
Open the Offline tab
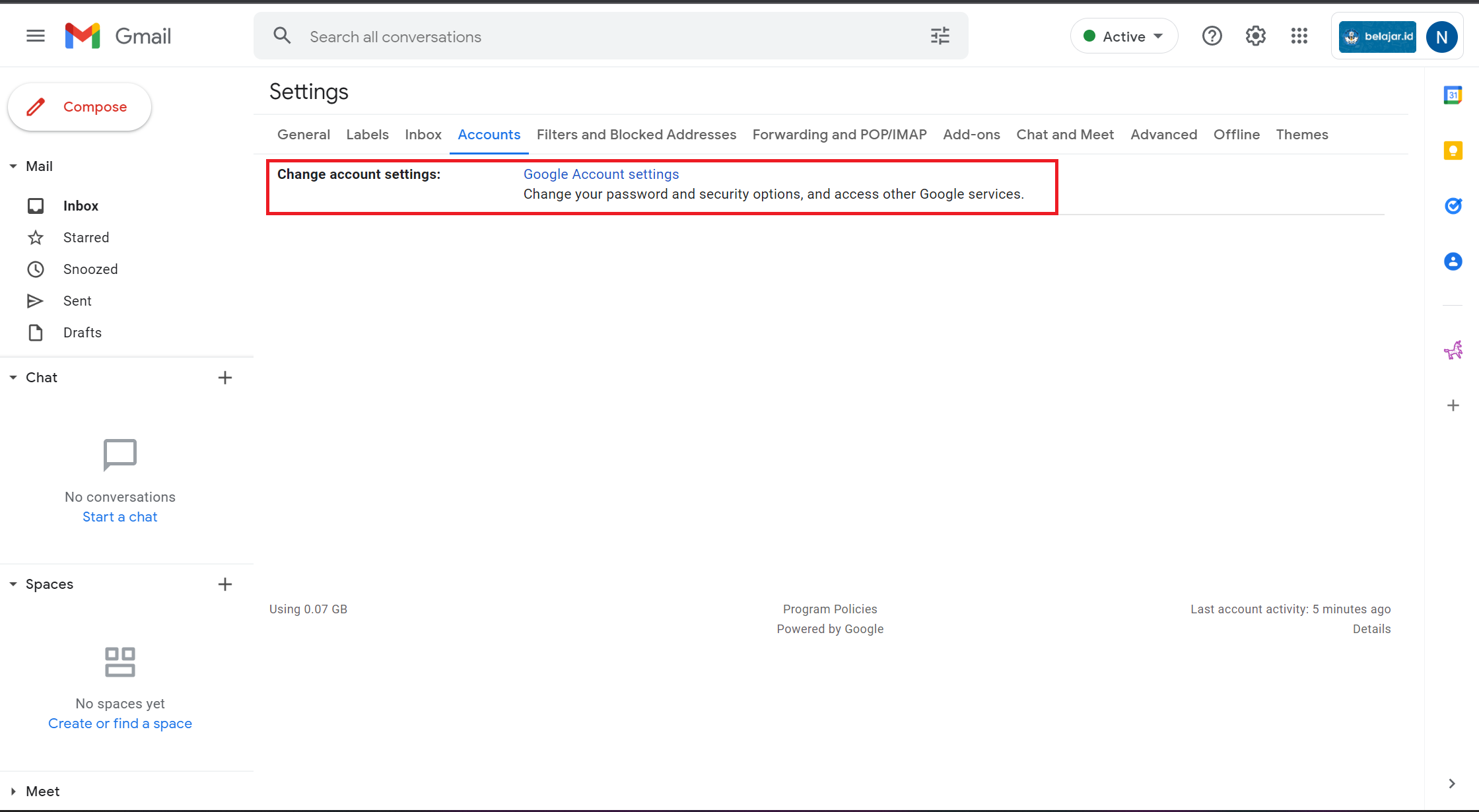click(1237, 135)
